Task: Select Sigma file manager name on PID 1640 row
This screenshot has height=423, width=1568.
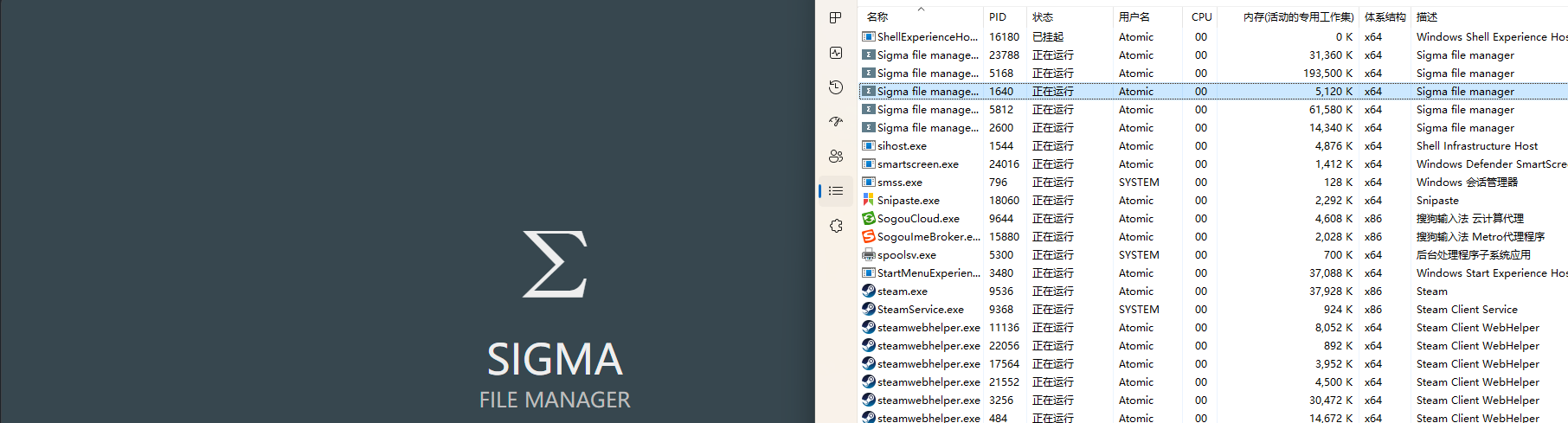Action: click(x=928, y=91)
